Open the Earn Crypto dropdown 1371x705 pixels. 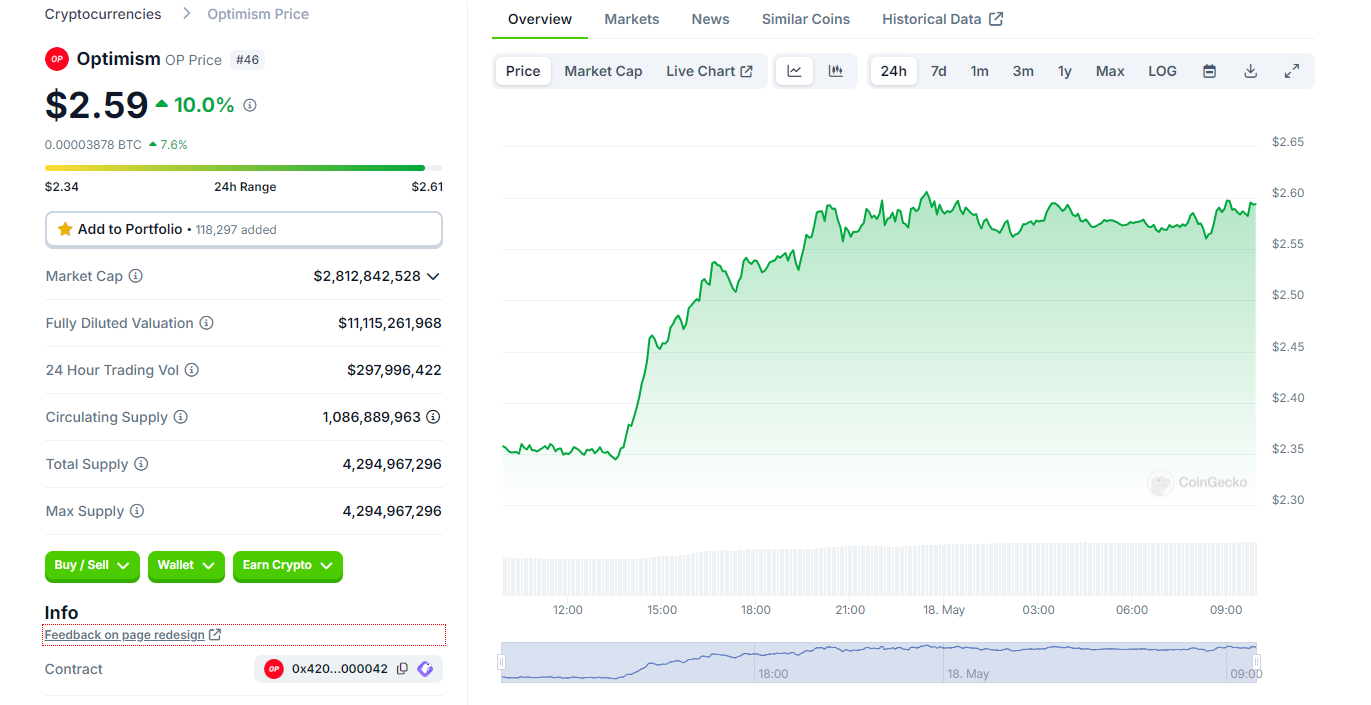pyautogui.click(x=288, y=566)
